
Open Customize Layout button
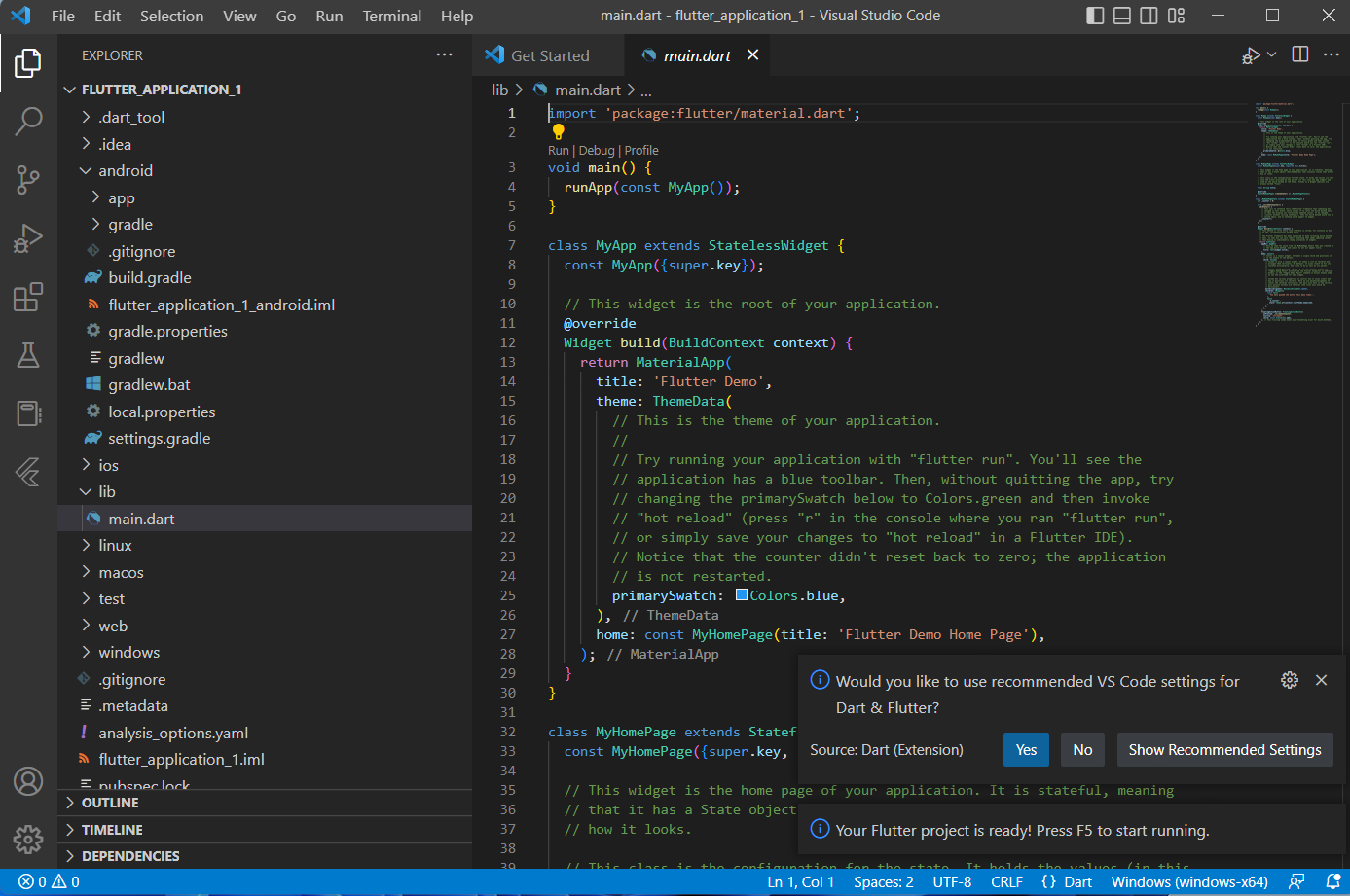click(1177, 16)
